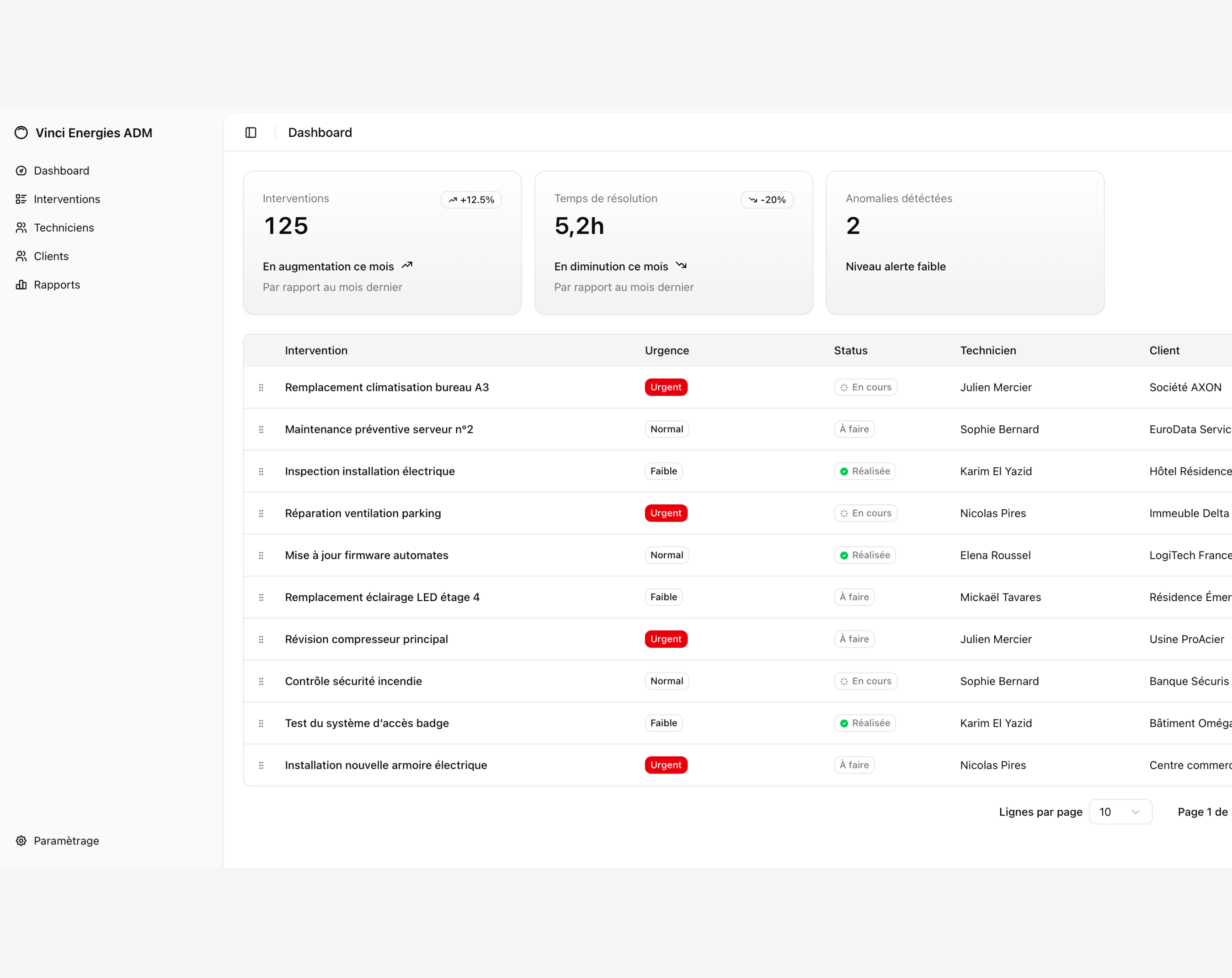Screen dimensions: 1232x978
Task: Click the Paramètrage gear icon
Action: (21, 841)
